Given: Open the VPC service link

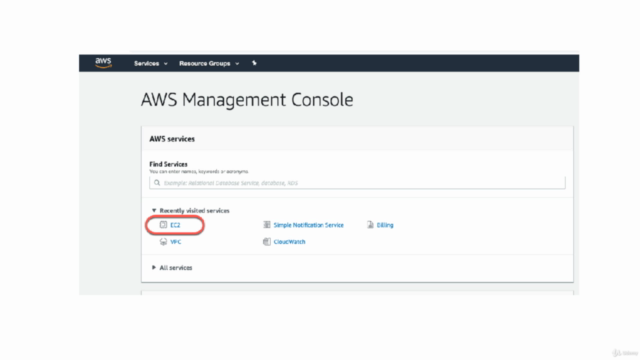Looking at the screenshot, I should click(176, 242).
